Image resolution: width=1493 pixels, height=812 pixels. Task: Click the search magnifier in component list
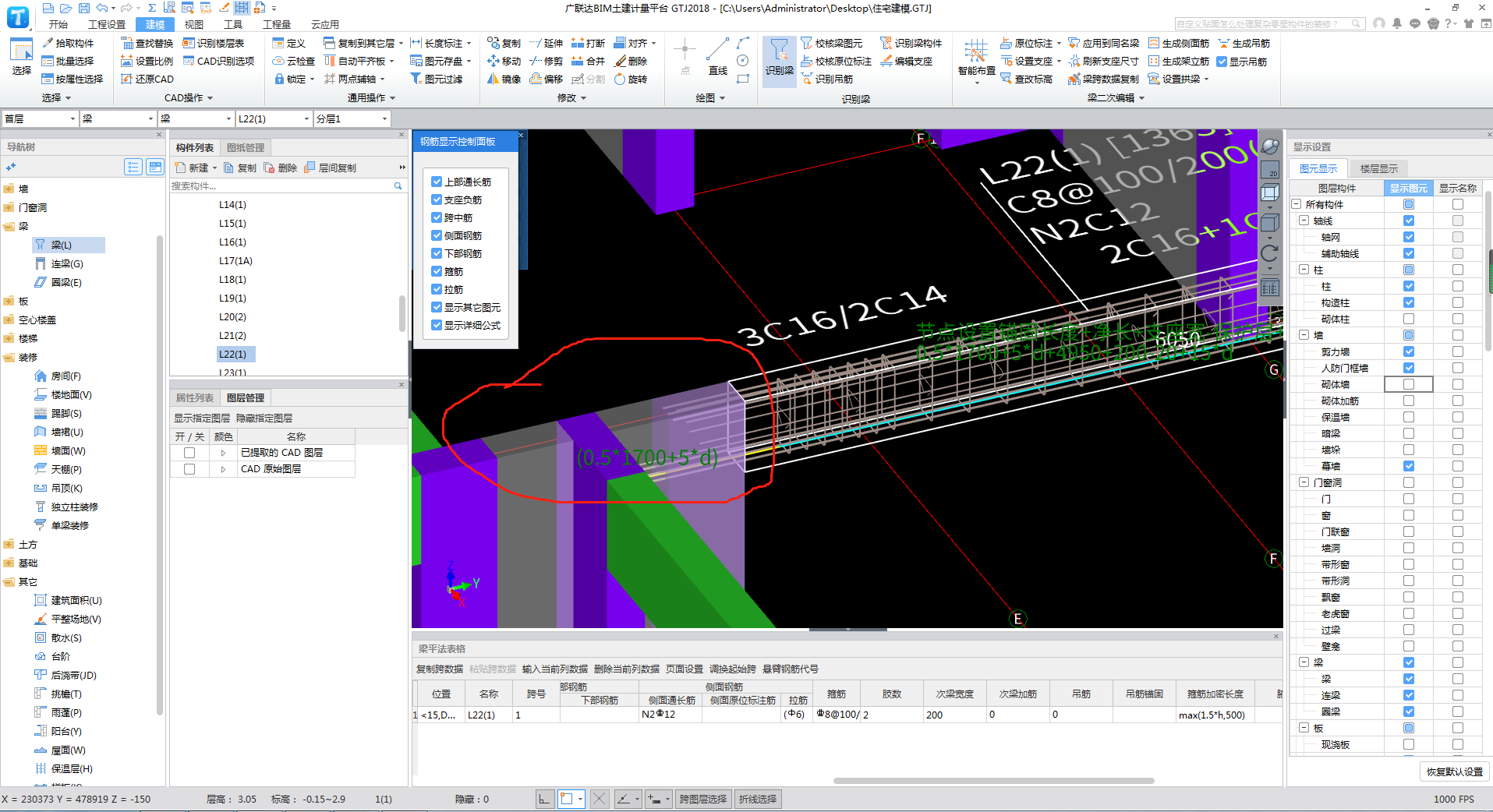(398, 186)
